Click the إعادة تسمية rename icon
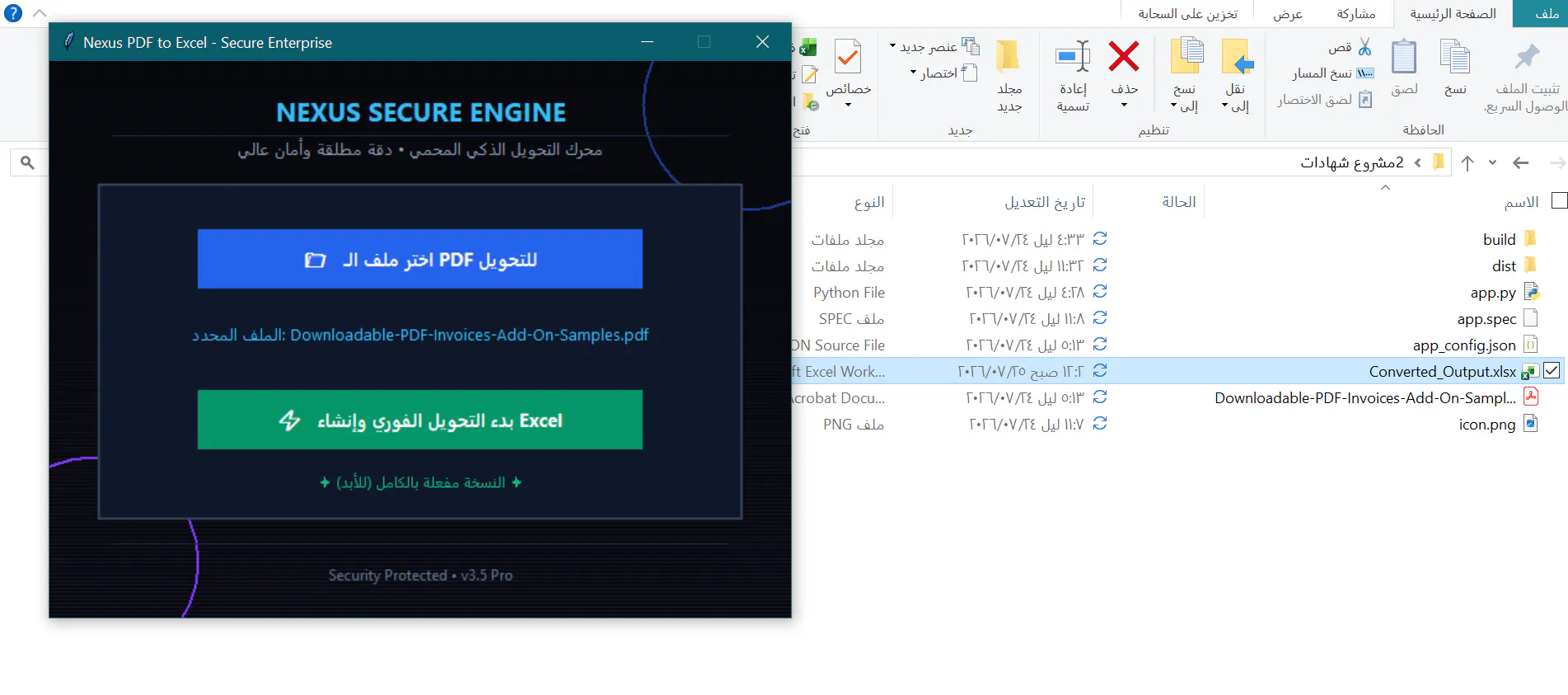1568x695 pixels. click(1073, 57)
